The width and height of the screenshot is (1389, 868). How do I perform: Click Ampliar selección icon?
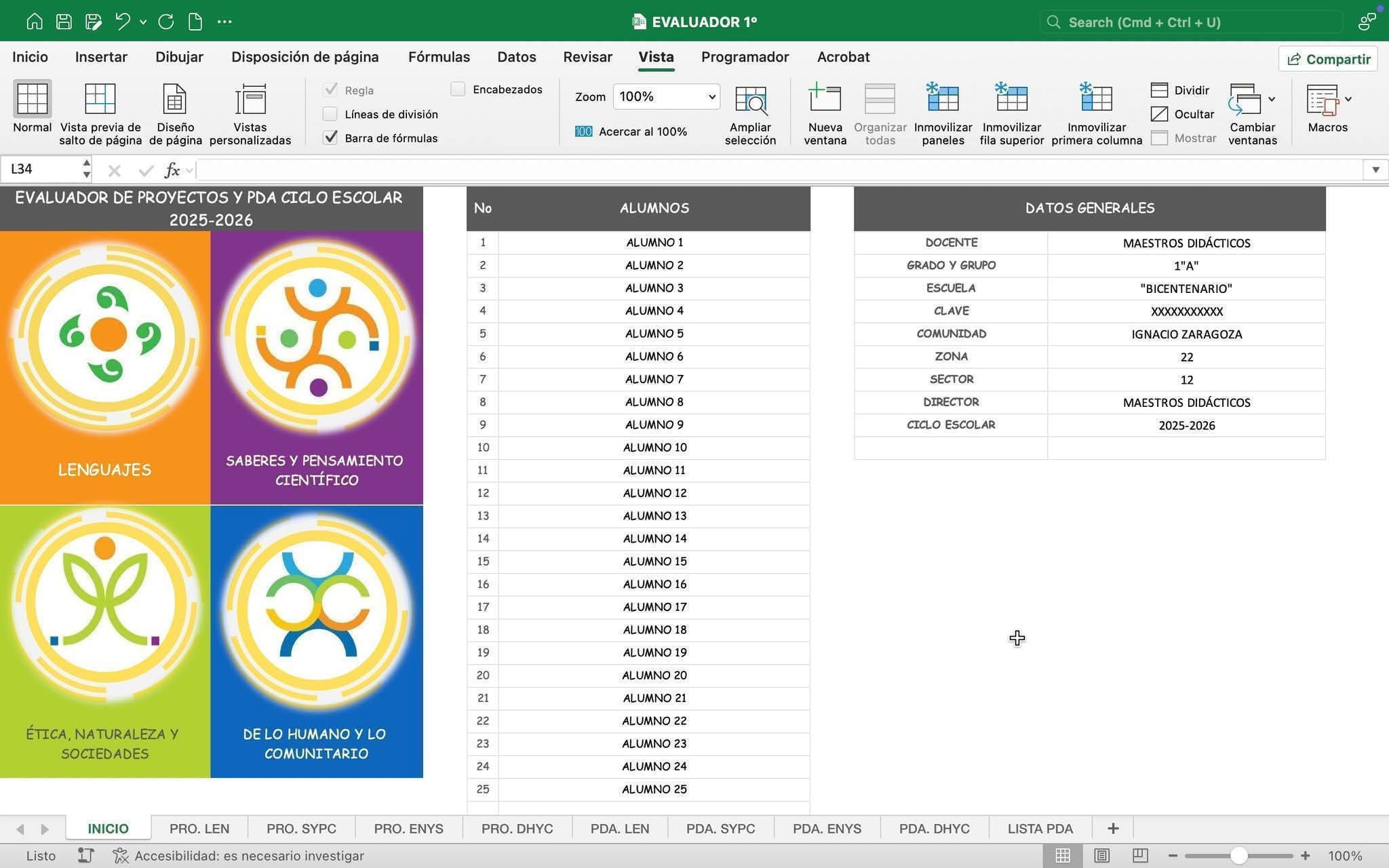[x=751, y=100]
